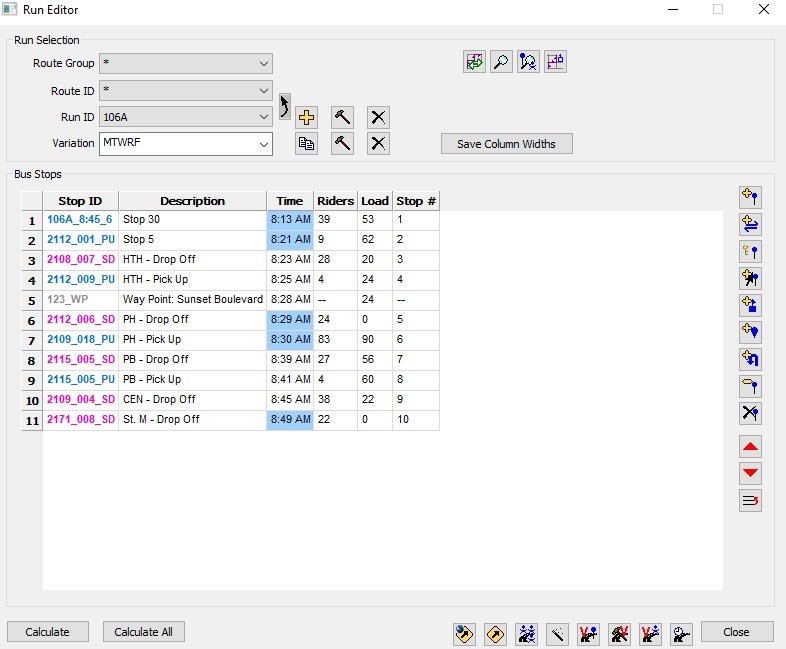The image size is (786, 649).
Task: Open the Route Group dropdown
Action: 186,64
